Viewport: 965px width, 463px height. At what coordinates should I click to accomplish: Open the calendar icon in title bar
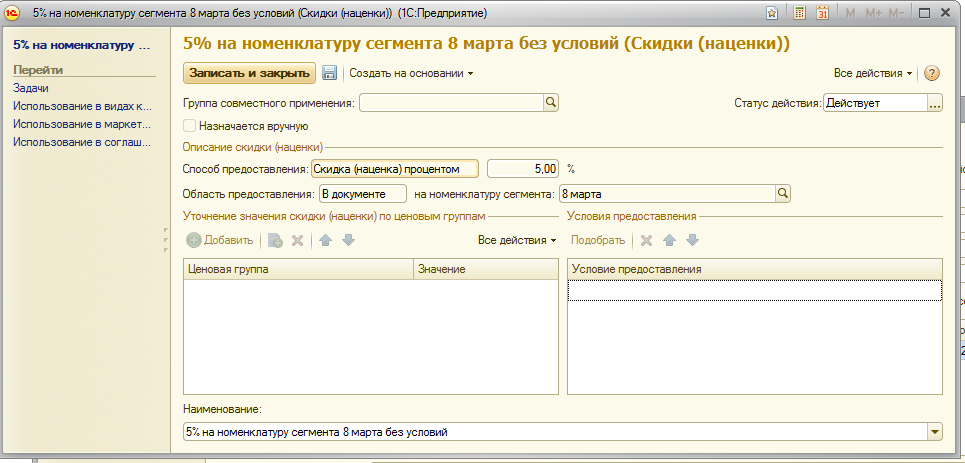[823, 13]
